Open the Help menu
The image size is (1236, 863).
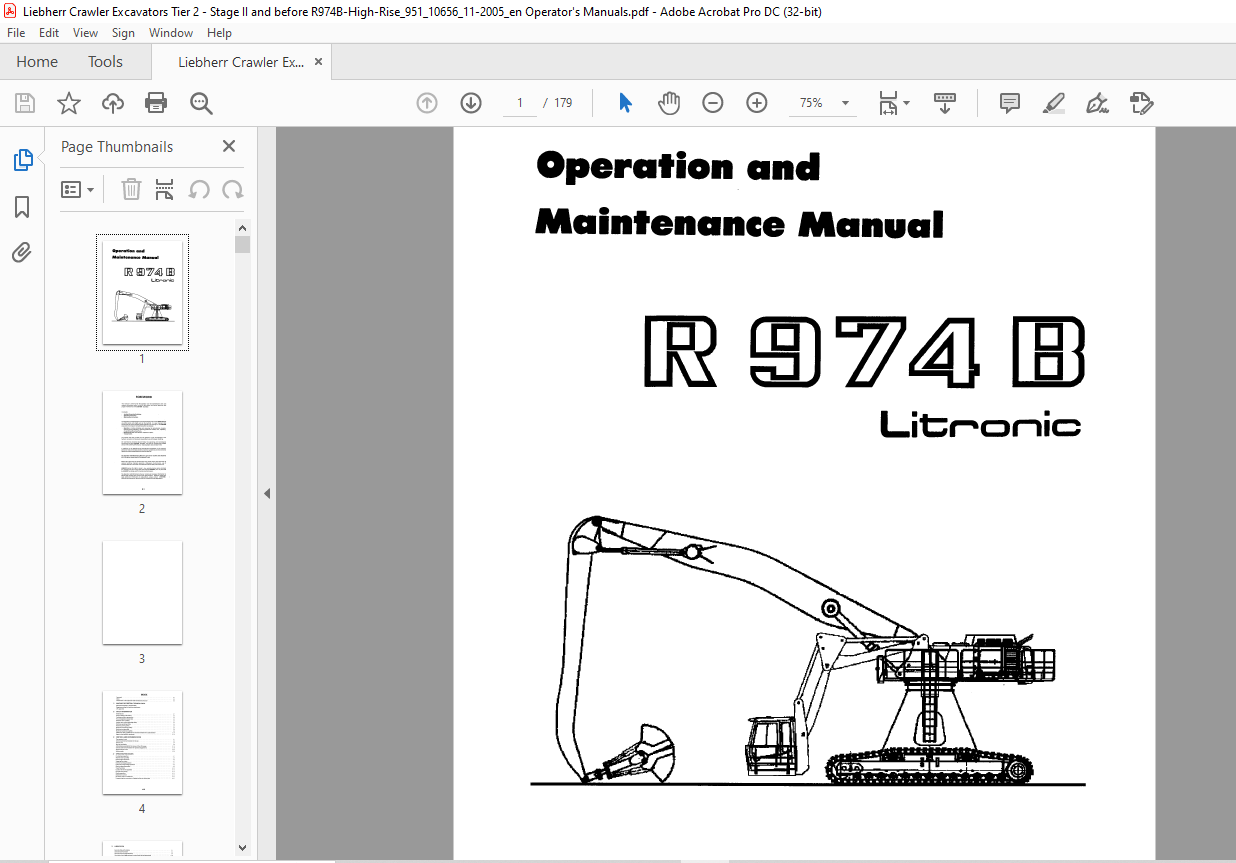[x=219, y=33]
